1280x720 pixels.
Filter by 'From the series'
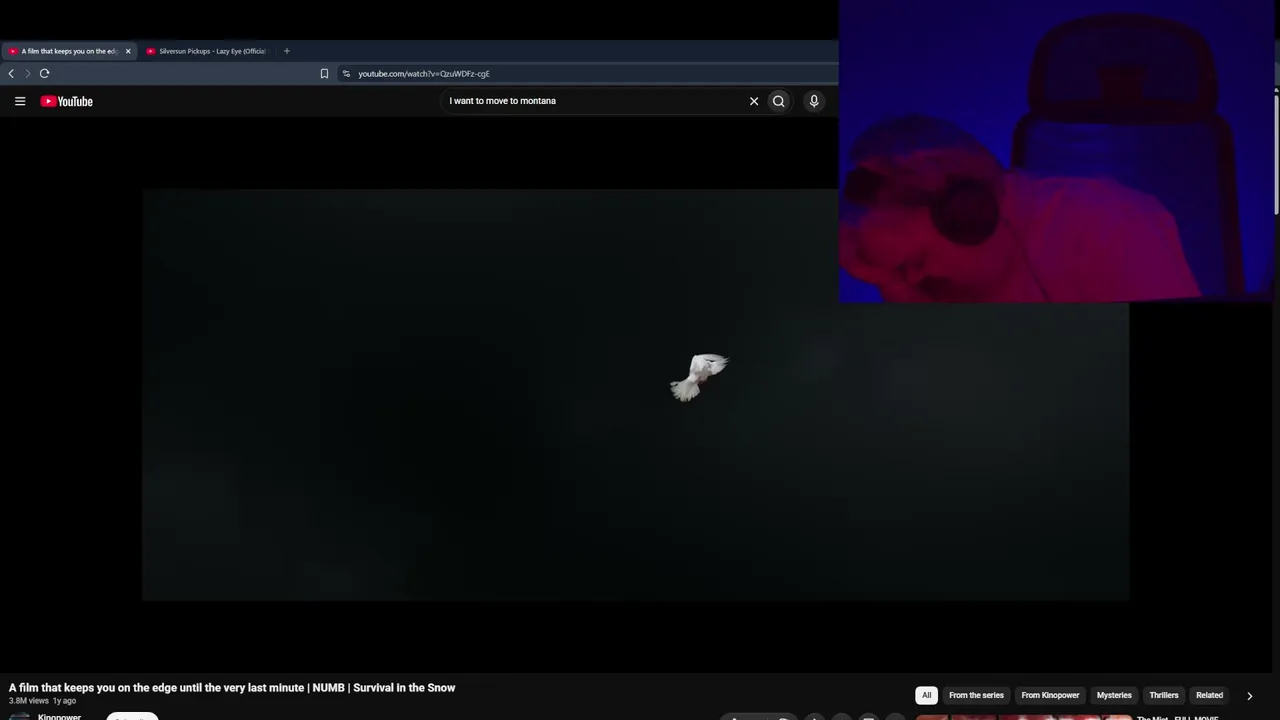976,695
